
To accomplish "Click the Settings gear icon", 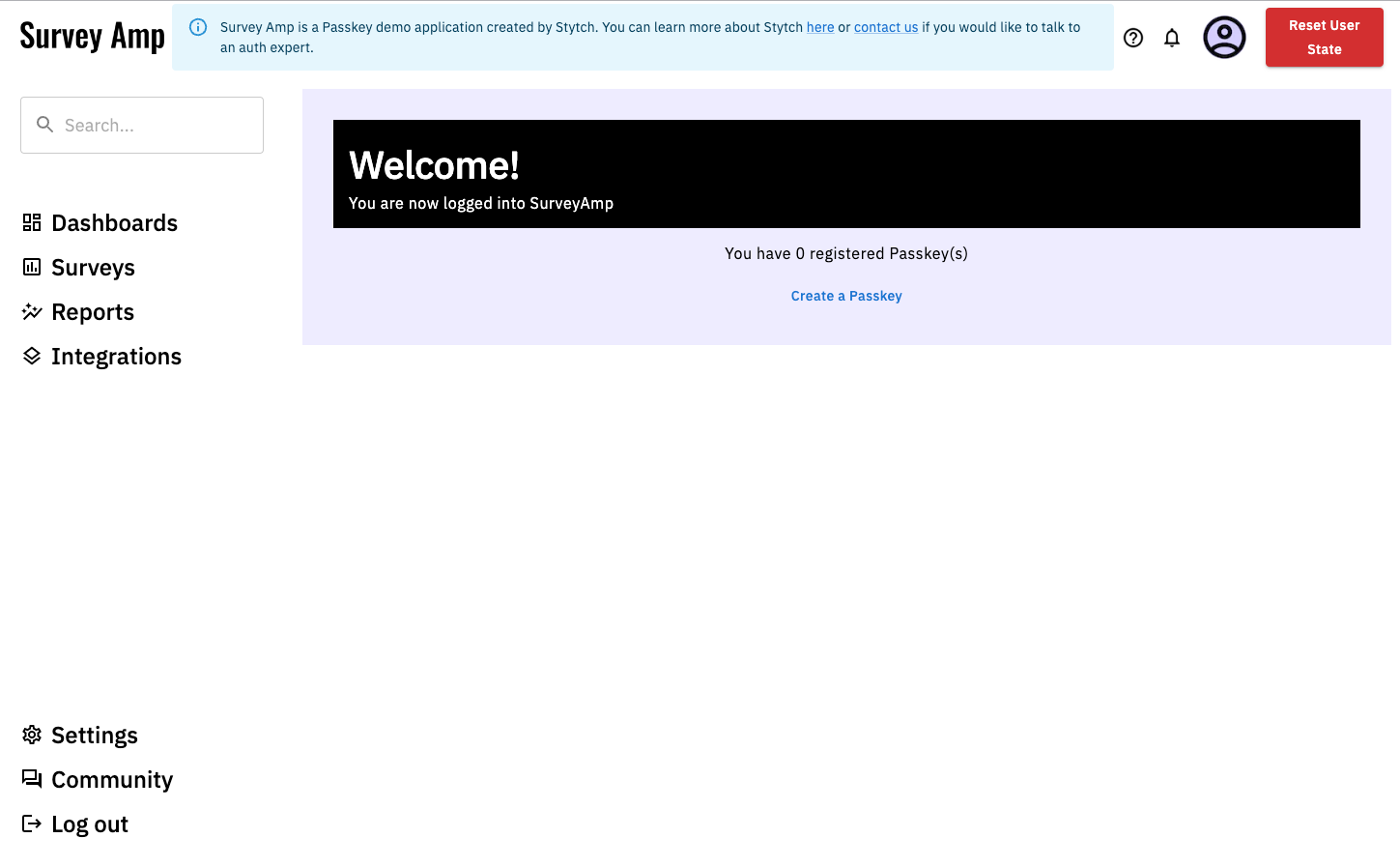I will [x=32, y=735].
